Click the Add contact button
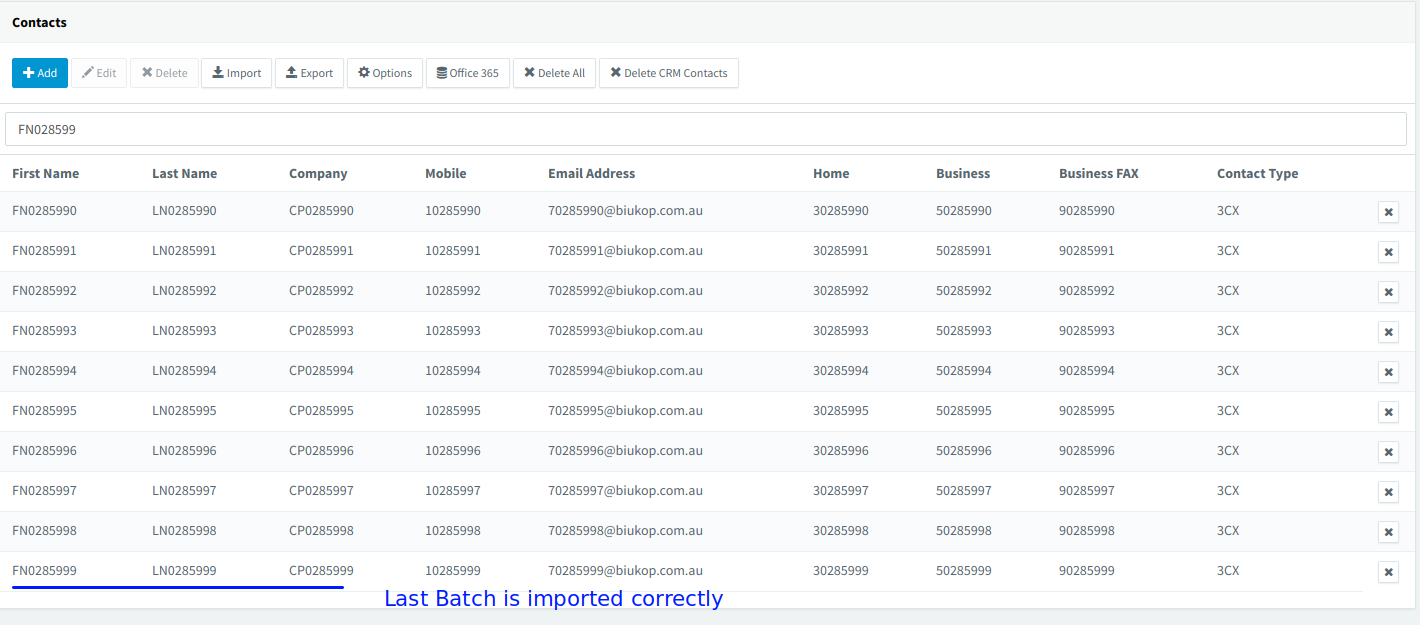 coord(40,73)
